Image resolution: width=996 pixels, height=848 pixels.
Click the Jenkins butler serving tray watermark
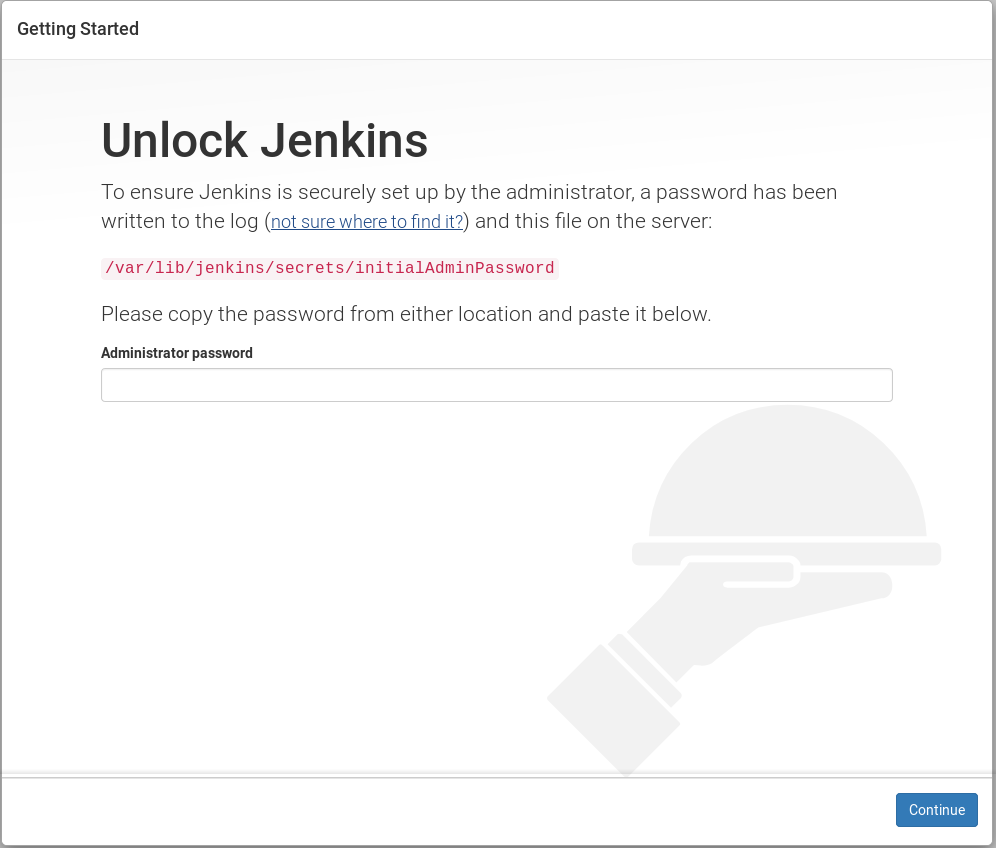pyautogui.click(x=744, y=591)
